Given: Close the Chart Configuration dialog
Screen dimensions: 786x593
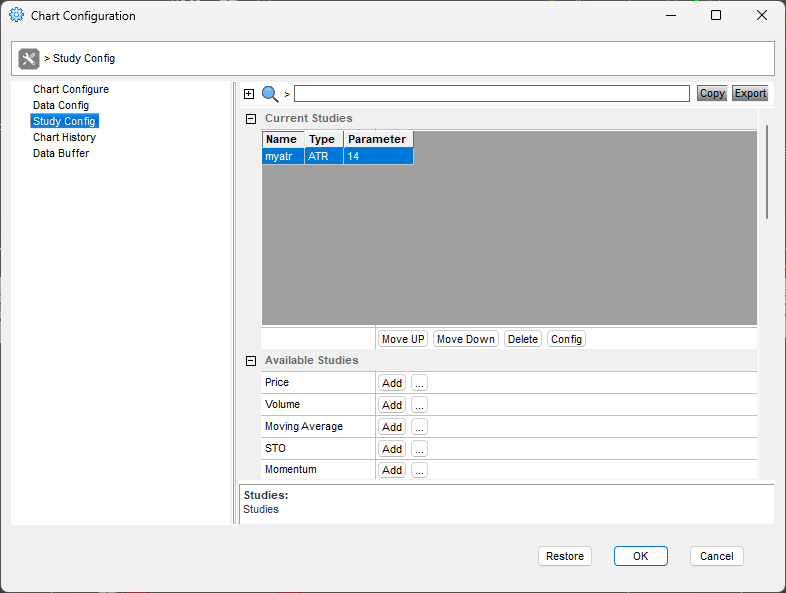Looking at the screenshot, I should tap(761, 16).
